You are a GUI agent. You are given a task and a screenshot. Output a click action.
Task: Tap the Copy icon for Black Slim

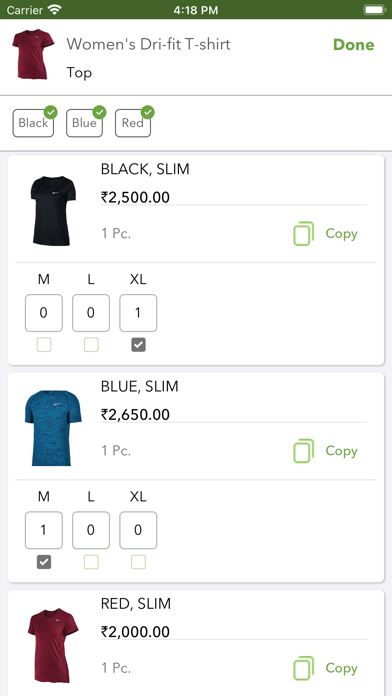[304, 233]
